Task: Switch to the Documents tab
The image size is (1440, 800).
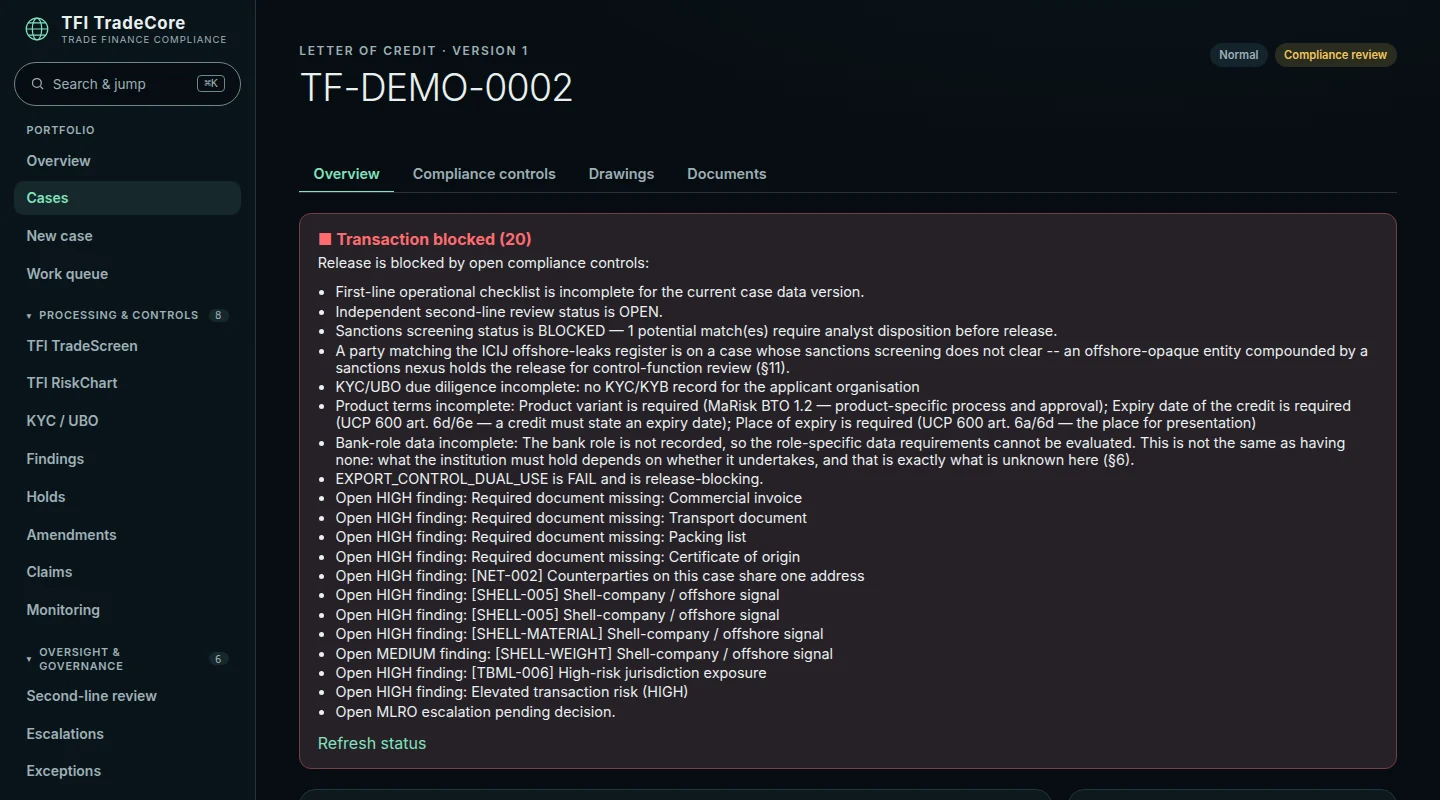Action: (x=727, y=174)
